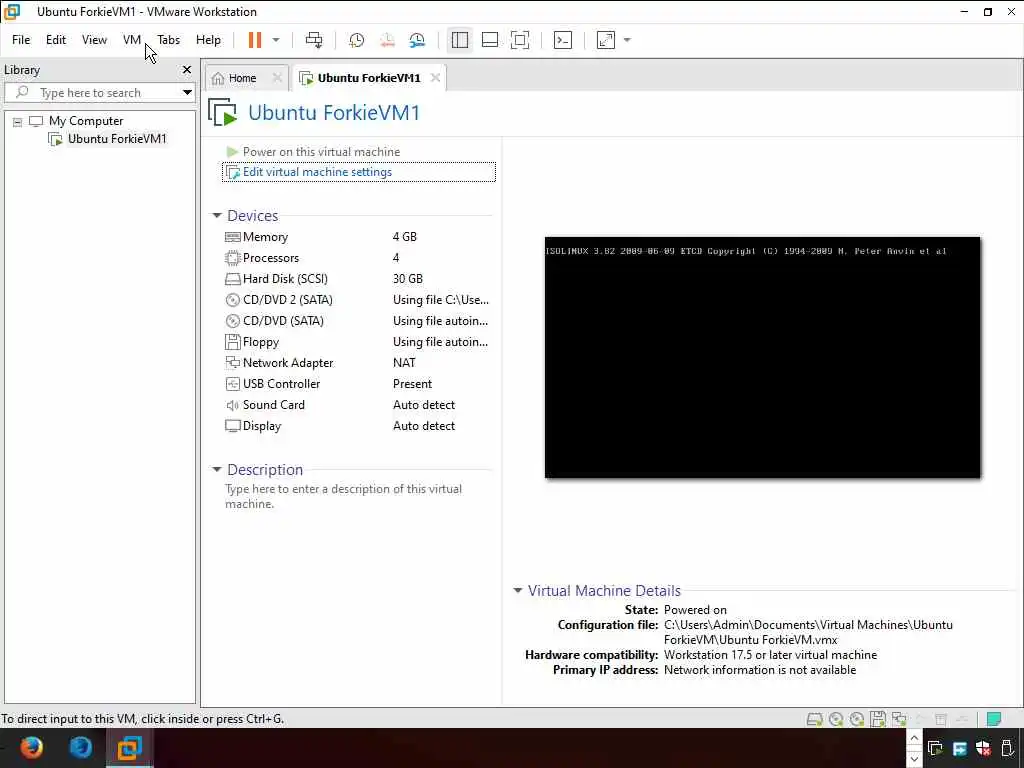Close the Home tab

[277, 78]
